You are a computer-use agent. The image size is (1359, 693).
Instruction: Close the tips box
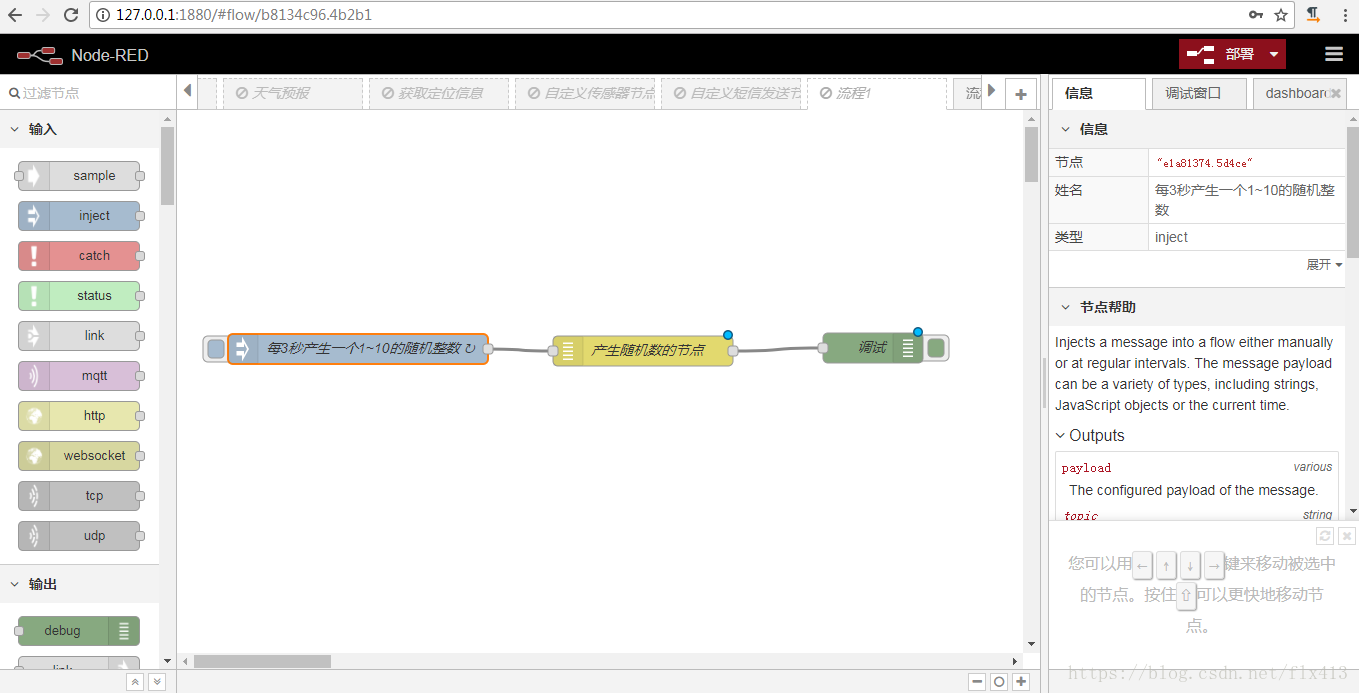[1347, 536]
